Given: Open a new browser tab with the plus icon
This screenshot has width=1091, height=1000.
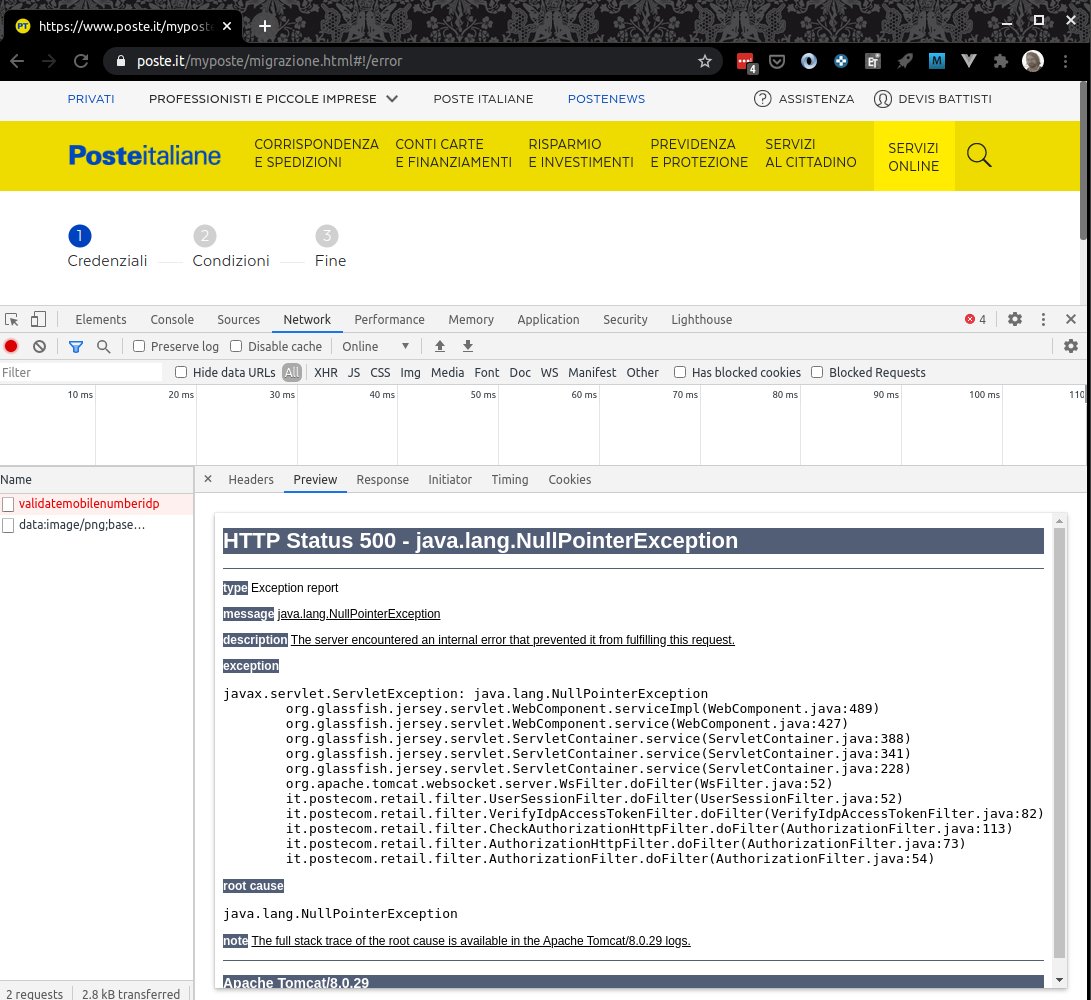Looking at the screenshot, I should (265, 26).
